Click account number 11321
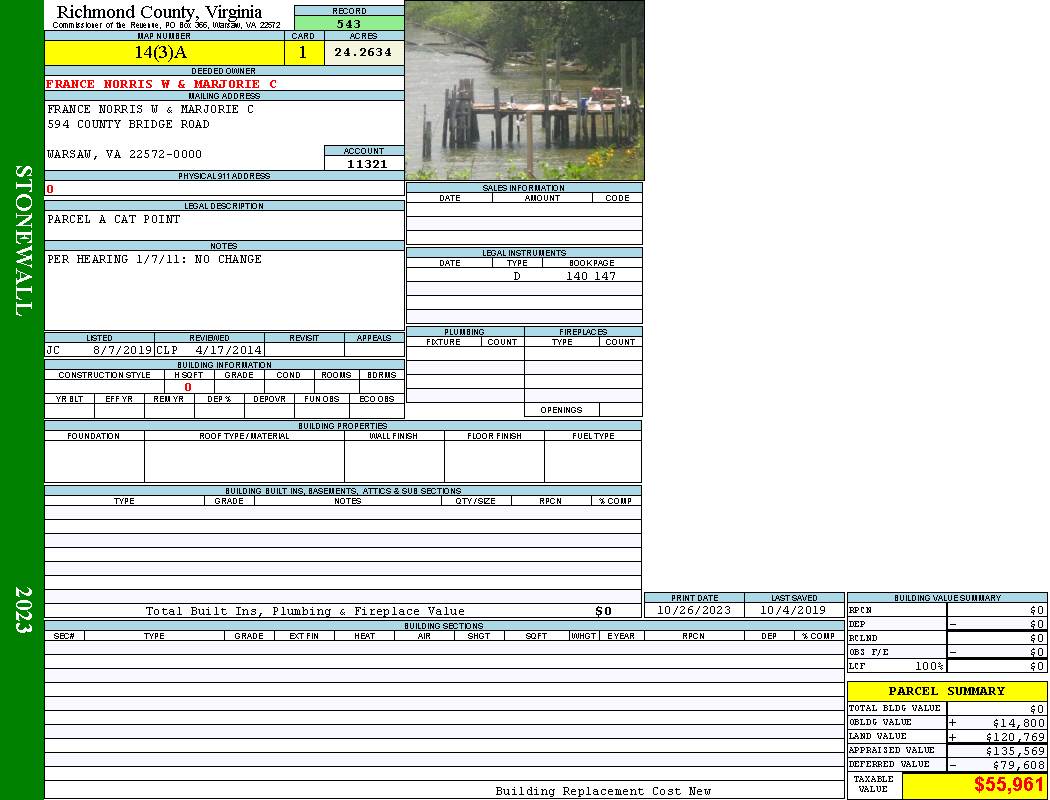Image resolution: width=1050 pixels, height=800 pixels. tap(366, 164)
